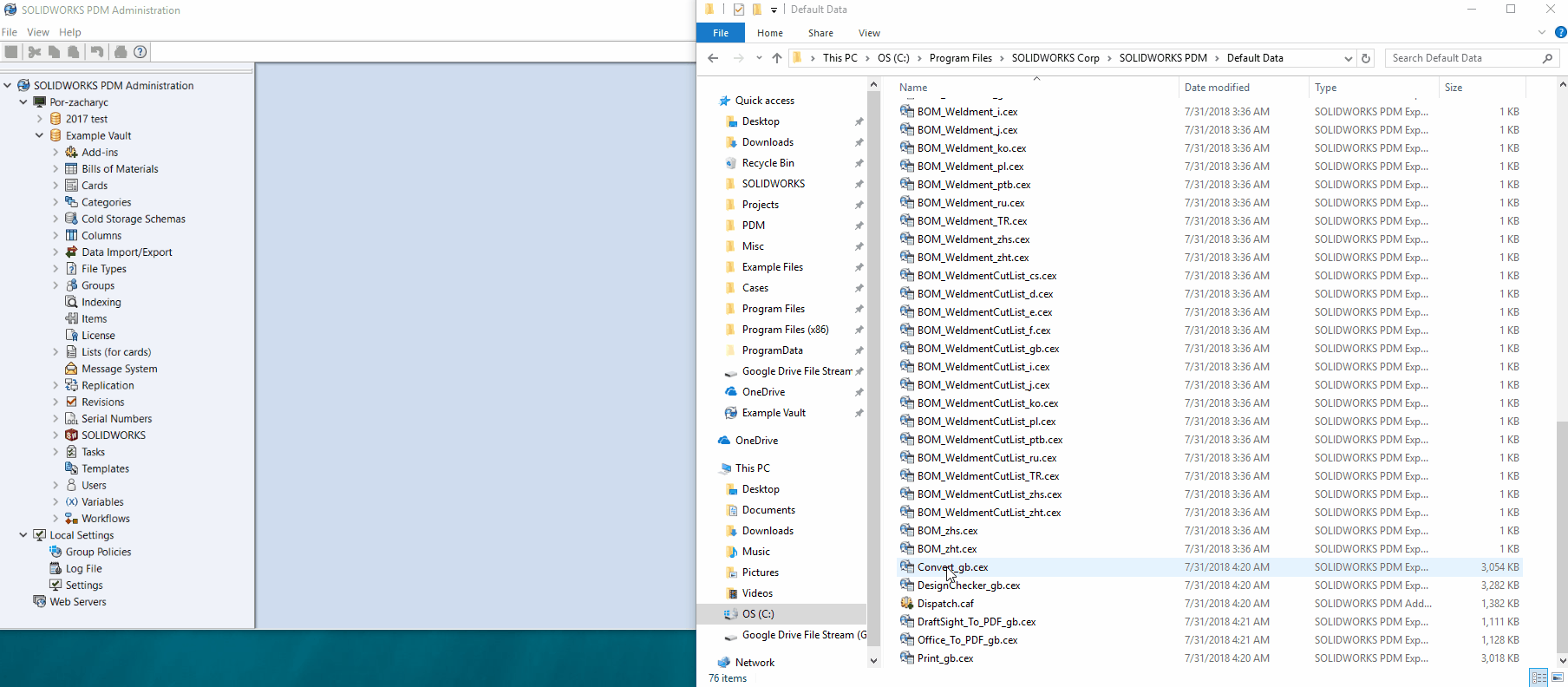The image size is (1568, 687).
Task: Go up one folder level arrow
Action: tap(777, 58)
